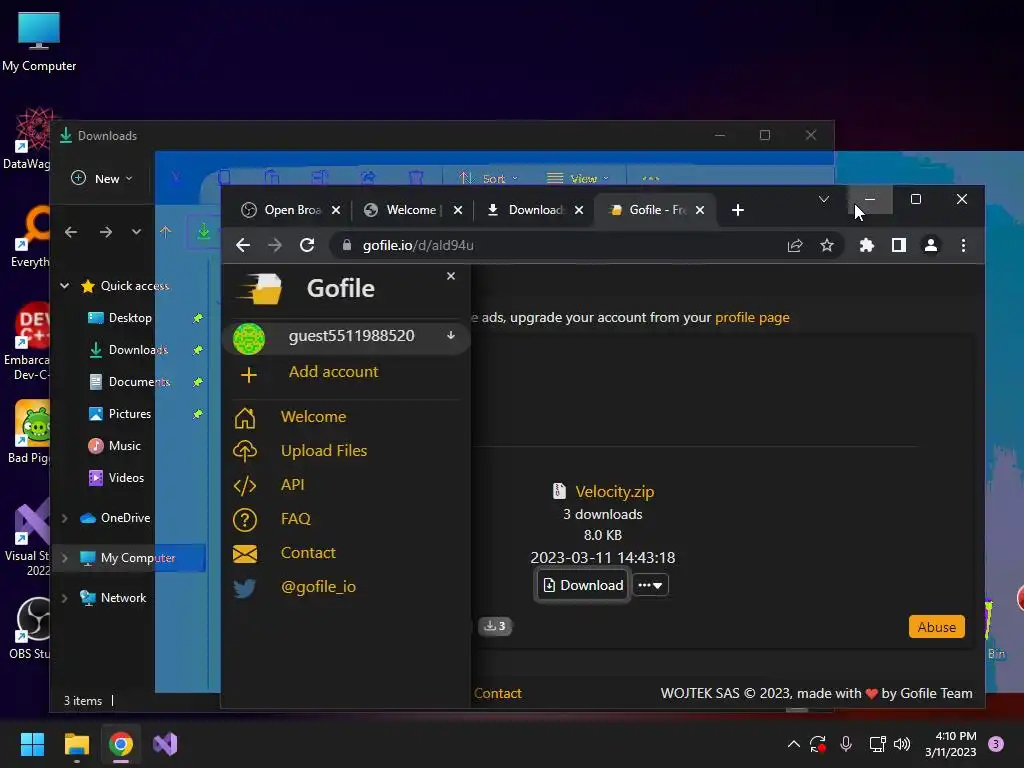The height and width of the screenshot is (768, 1024).
Task: Open the Chrome extensions puzzle icon
Action: point(867,246)
